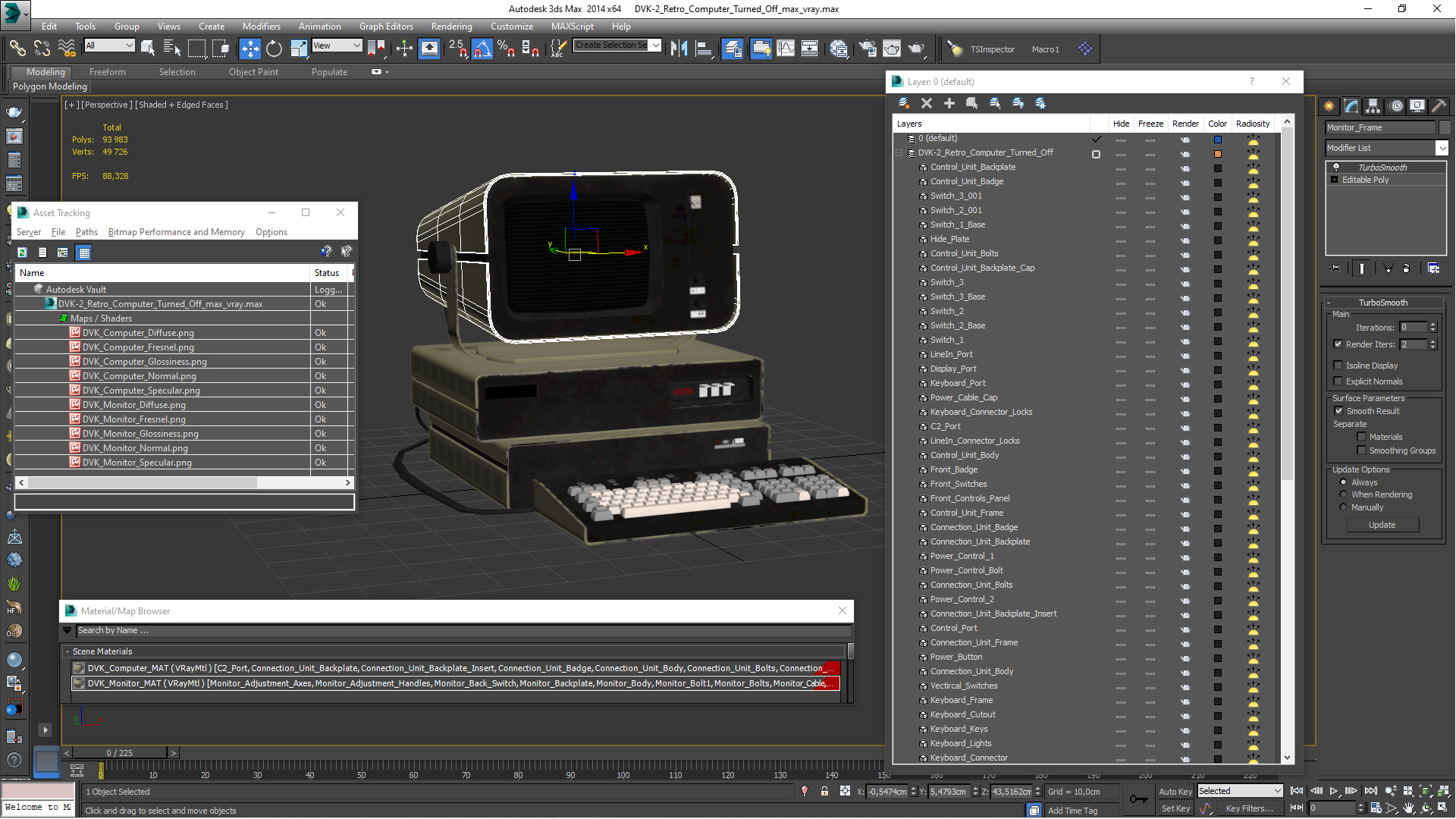1456x819 pixels.
Task: Open the Mirror tool
Action: [679, 49]
